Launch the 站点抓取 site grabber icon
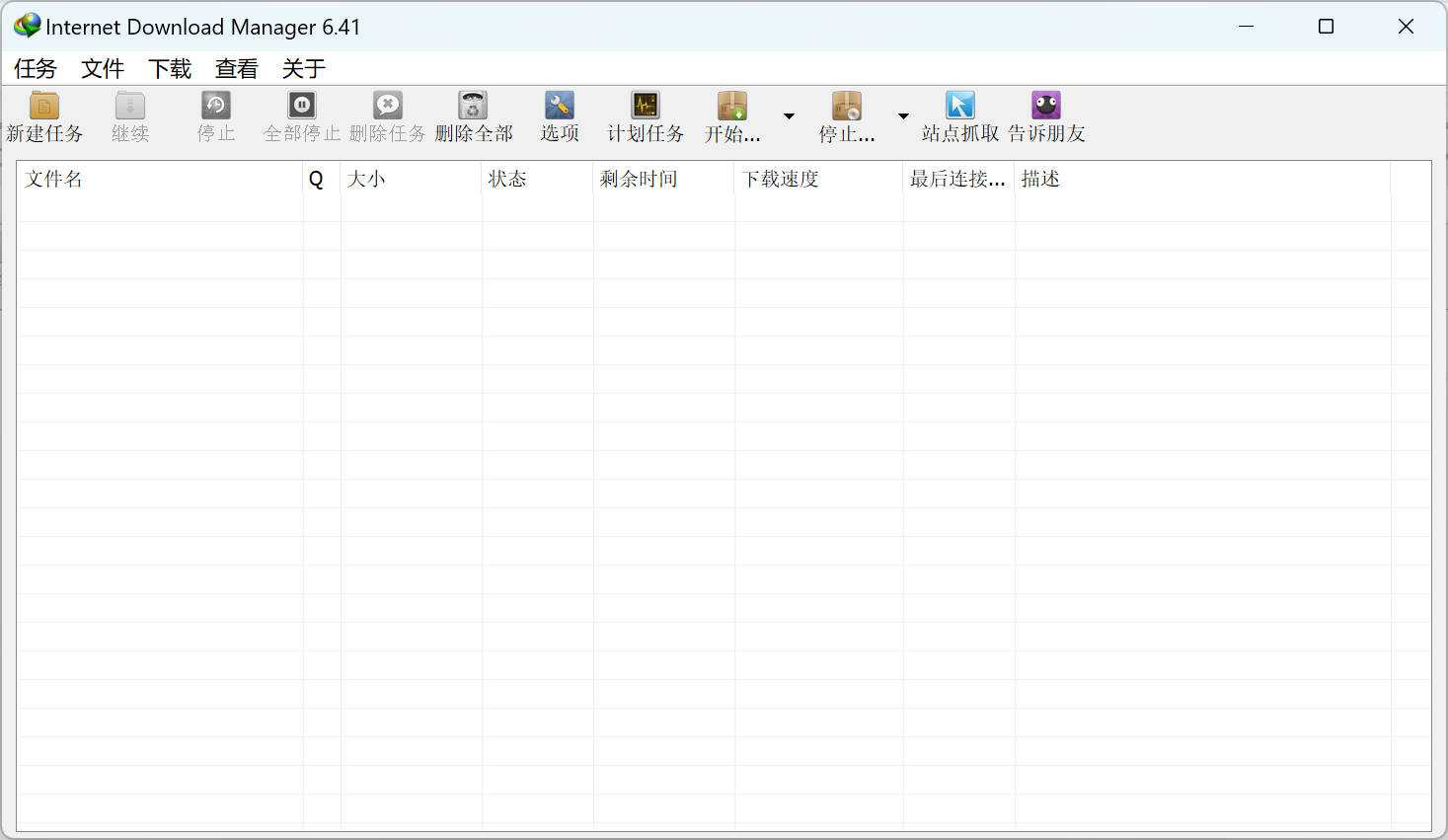The width and height of the screenshot is (1448, 840). coord(960,106)
